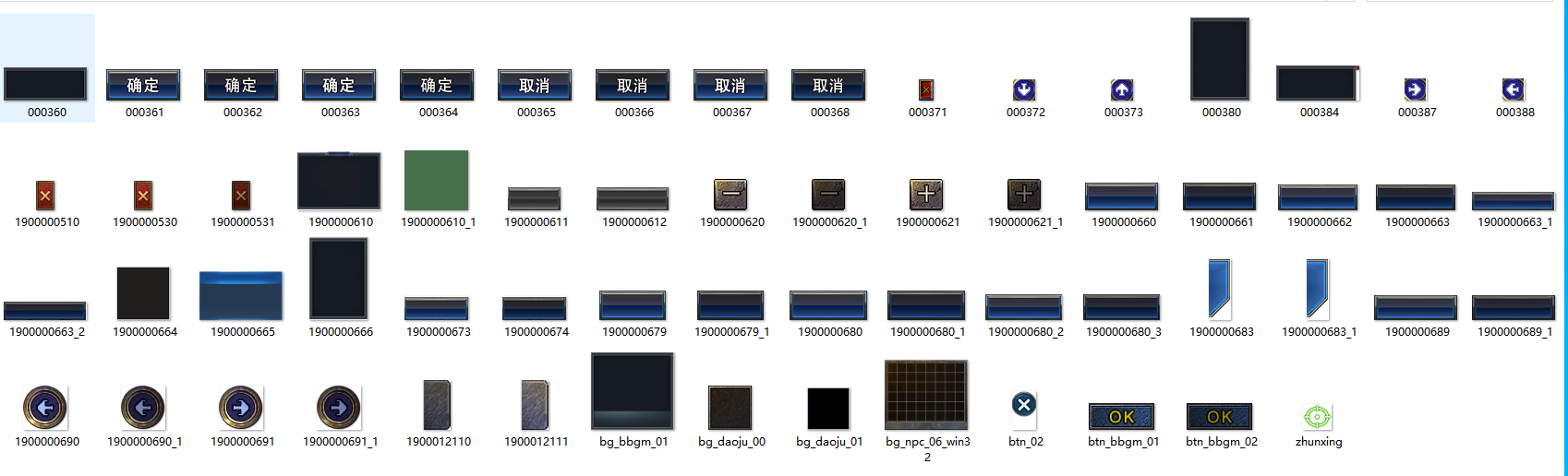1568x476 pixels.
Task: Click the file name text 000362
Action: click(243, 113)
